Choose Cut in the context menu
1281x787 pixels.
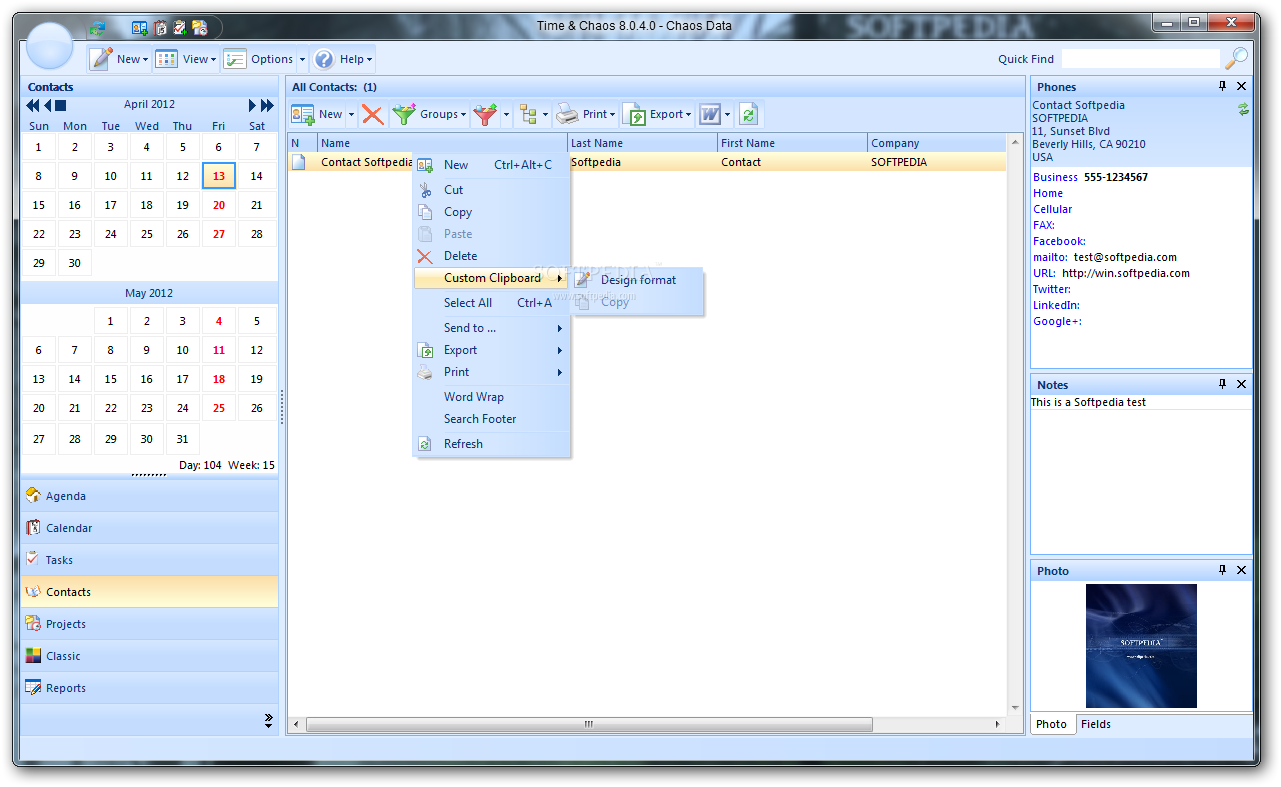click(491, 189)
